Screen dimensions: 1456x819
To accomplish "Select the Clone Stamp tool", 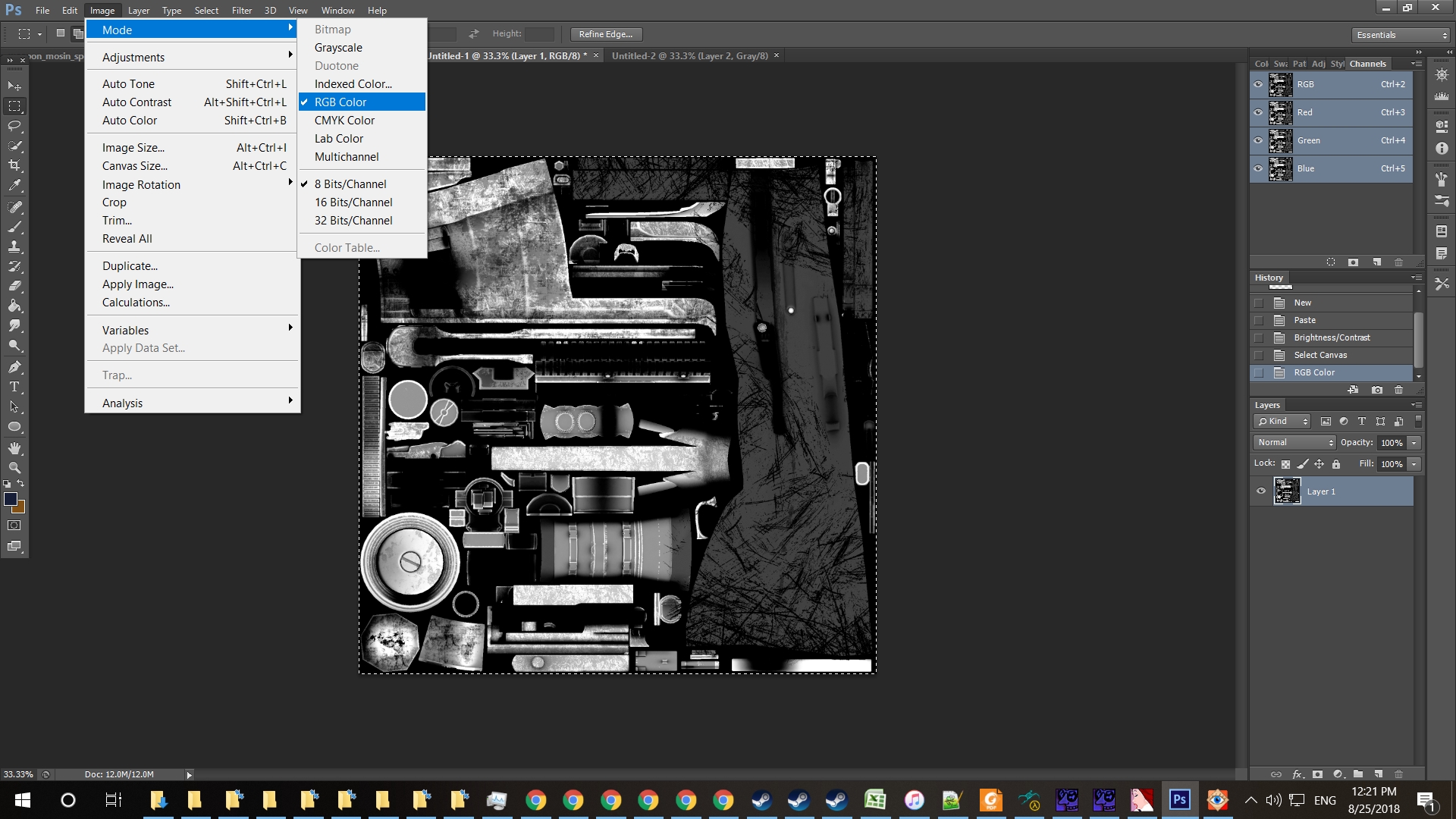I will point(14,246).
